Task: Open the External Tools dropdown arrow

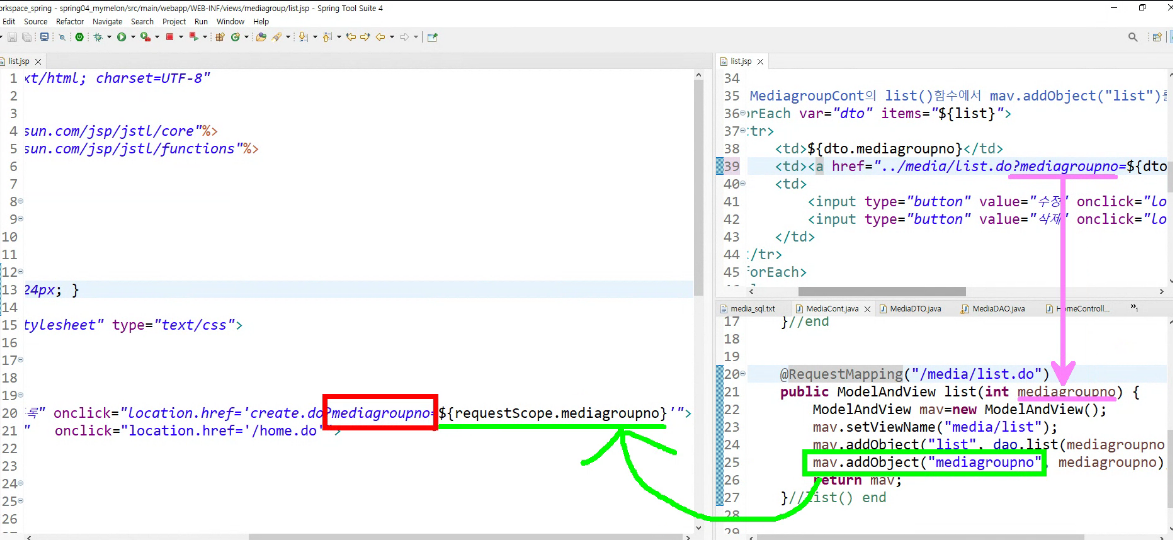Action: (x=157, y=37)
